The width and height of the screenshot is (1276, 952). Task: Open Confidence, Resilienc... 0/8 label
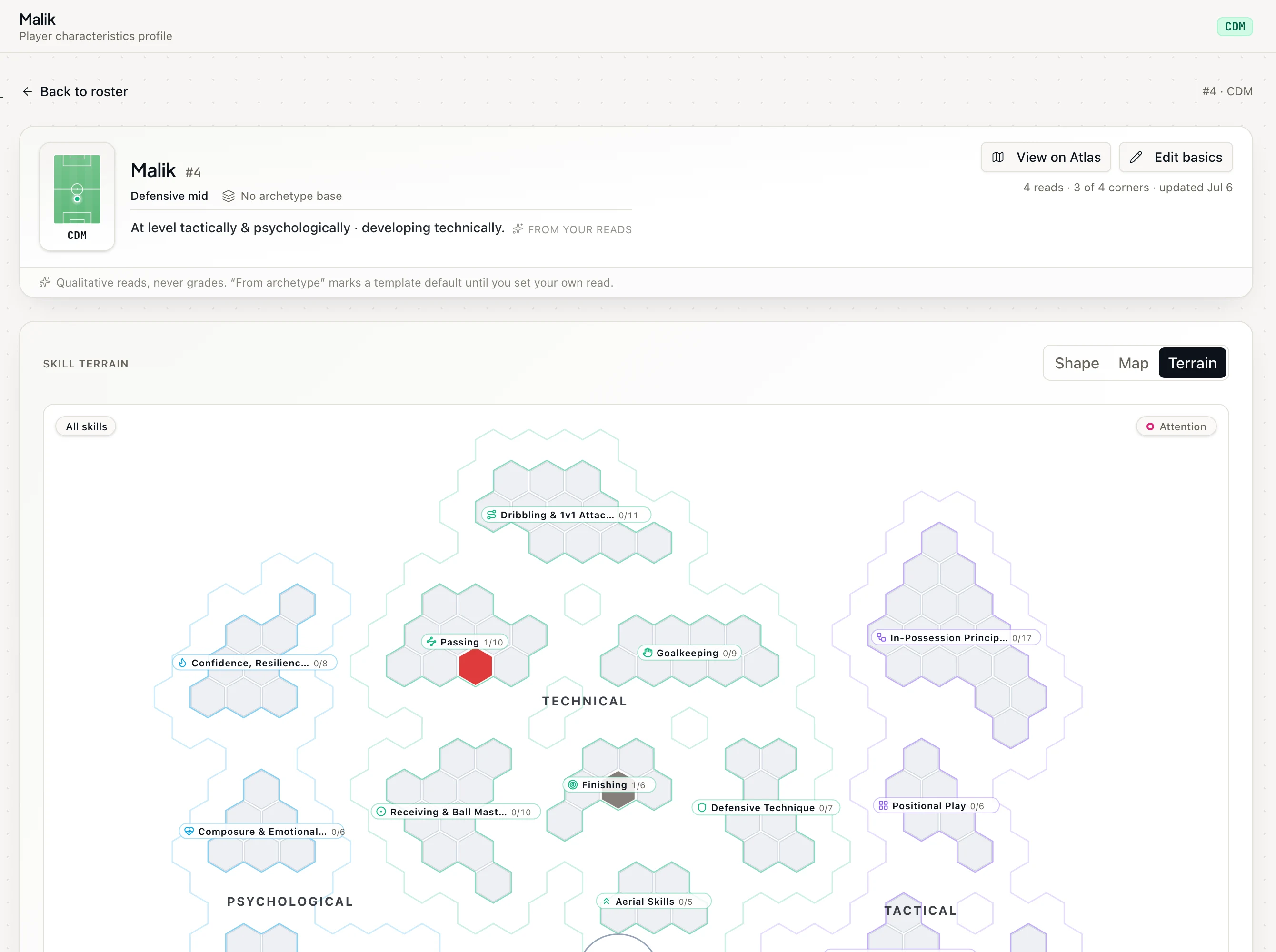click(254, 663)
